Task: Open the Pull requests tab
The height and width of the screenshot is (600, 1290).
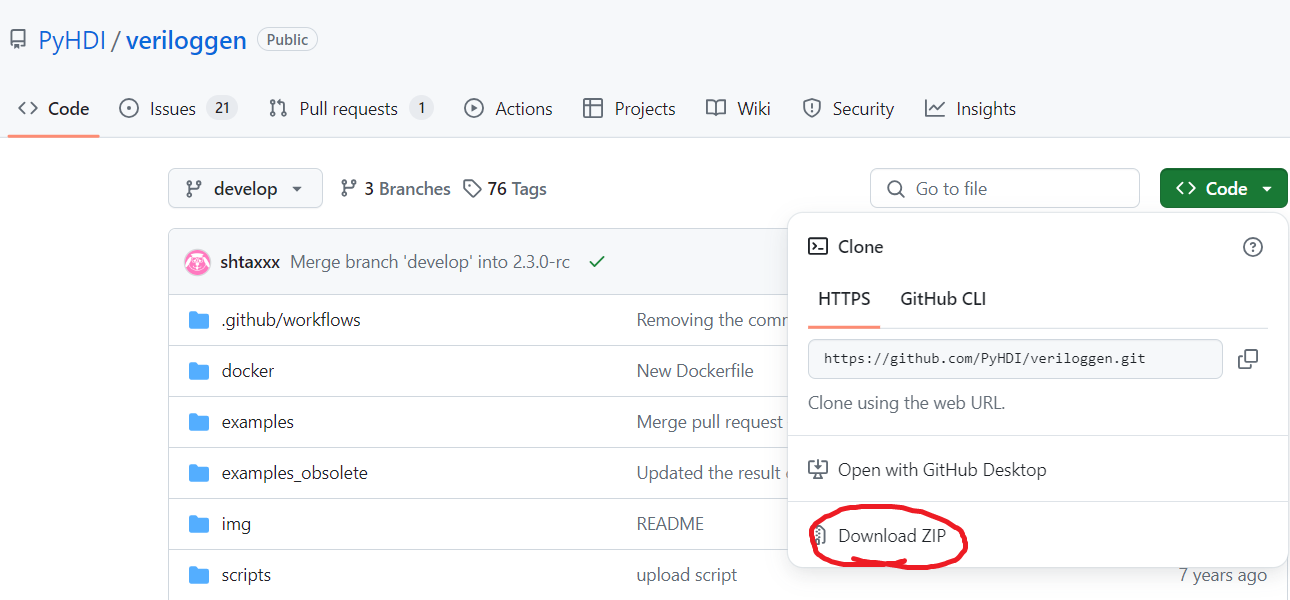Action: [351, 109]
